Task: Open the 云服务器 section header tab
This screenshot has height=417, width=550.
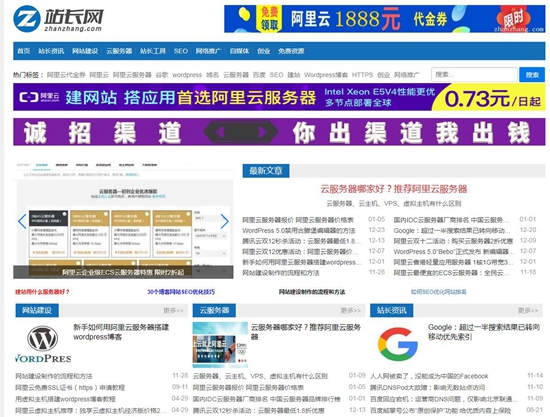Action: point(214,310)
